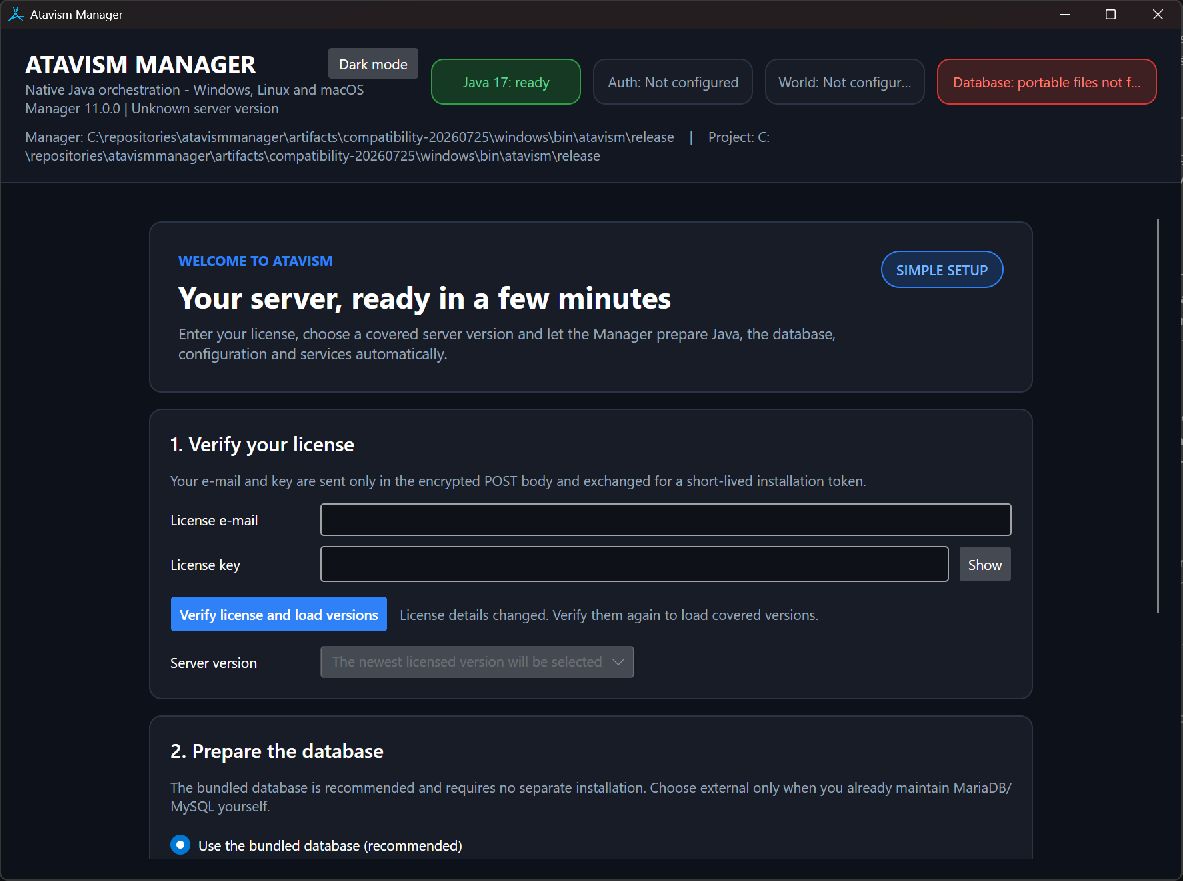This screenshot has height=881, width=1183.
Task: Focus the License e-mail input field
Action: tap(665, 520)
